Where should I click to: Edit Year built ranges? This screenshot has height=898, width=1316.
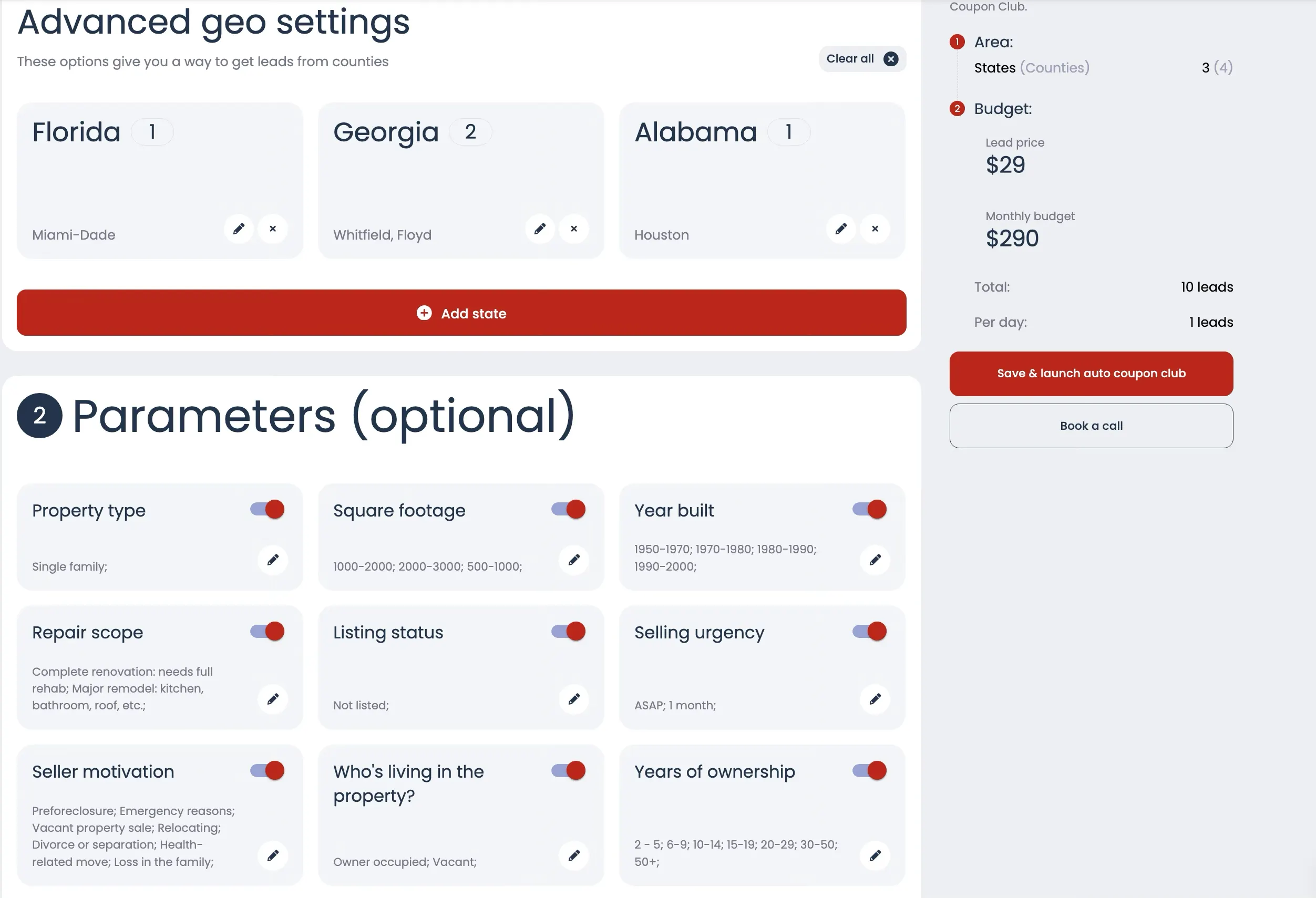(876, 560)
